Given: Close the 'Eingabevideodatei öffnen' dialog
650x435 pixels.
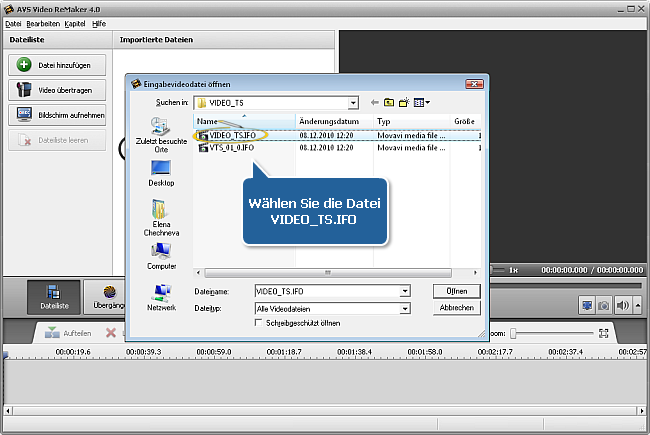Looking at the screenshot, I should pyautogui.click(x=474, y=84).
